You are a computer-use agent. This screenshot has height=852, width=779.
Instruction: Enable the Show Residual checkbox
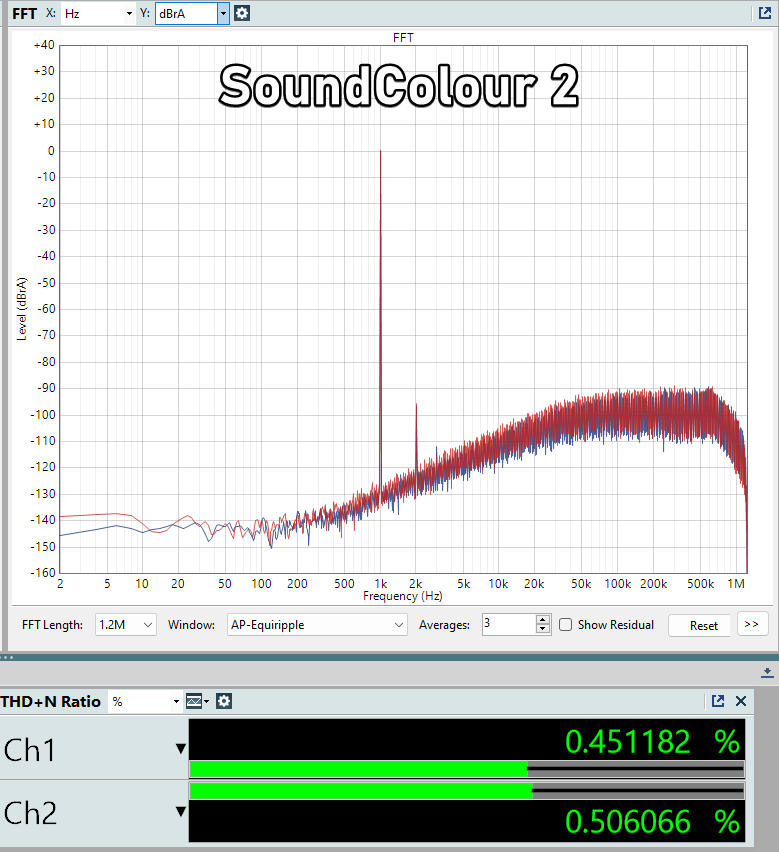(x=566, y=625)
